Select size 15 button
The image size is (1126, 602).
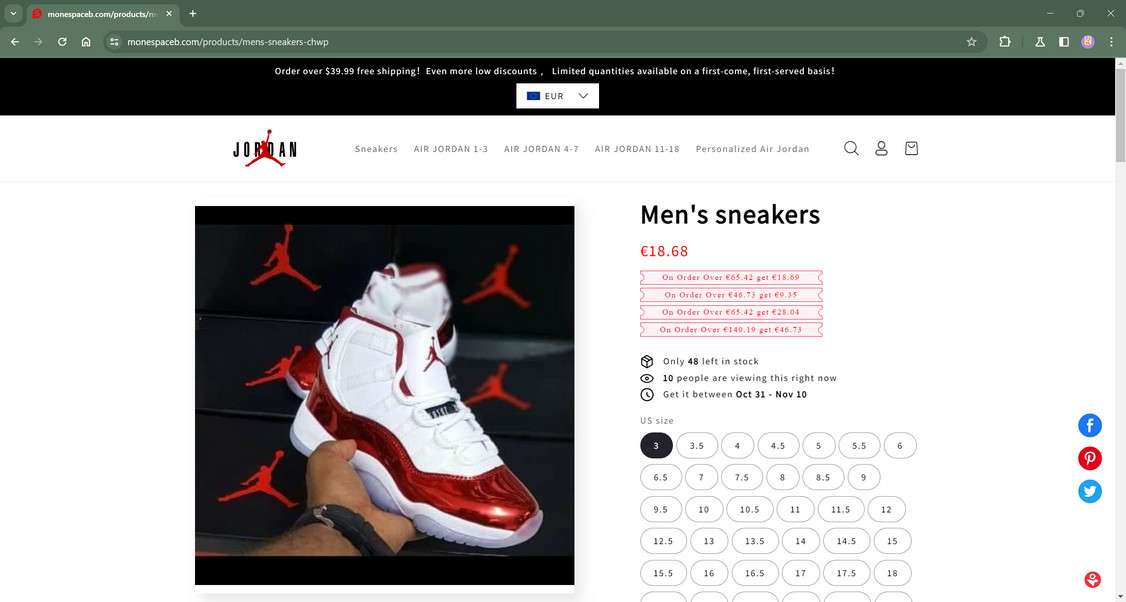(892, 541)
